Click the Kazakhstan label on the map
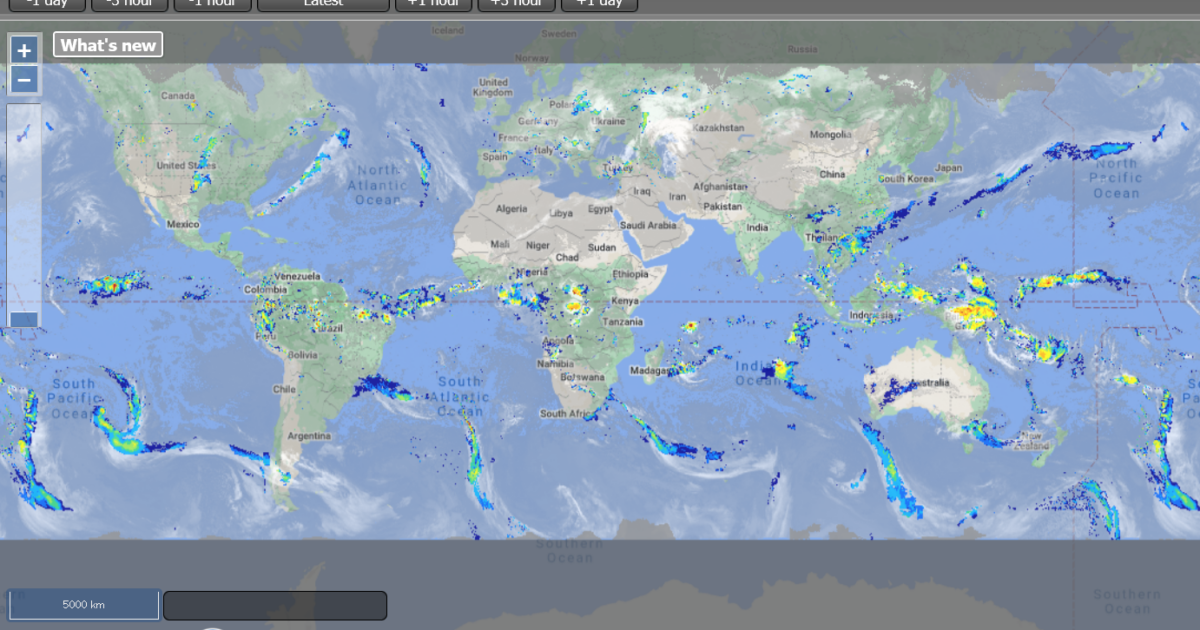1200x630 pixels. [719, 128]
